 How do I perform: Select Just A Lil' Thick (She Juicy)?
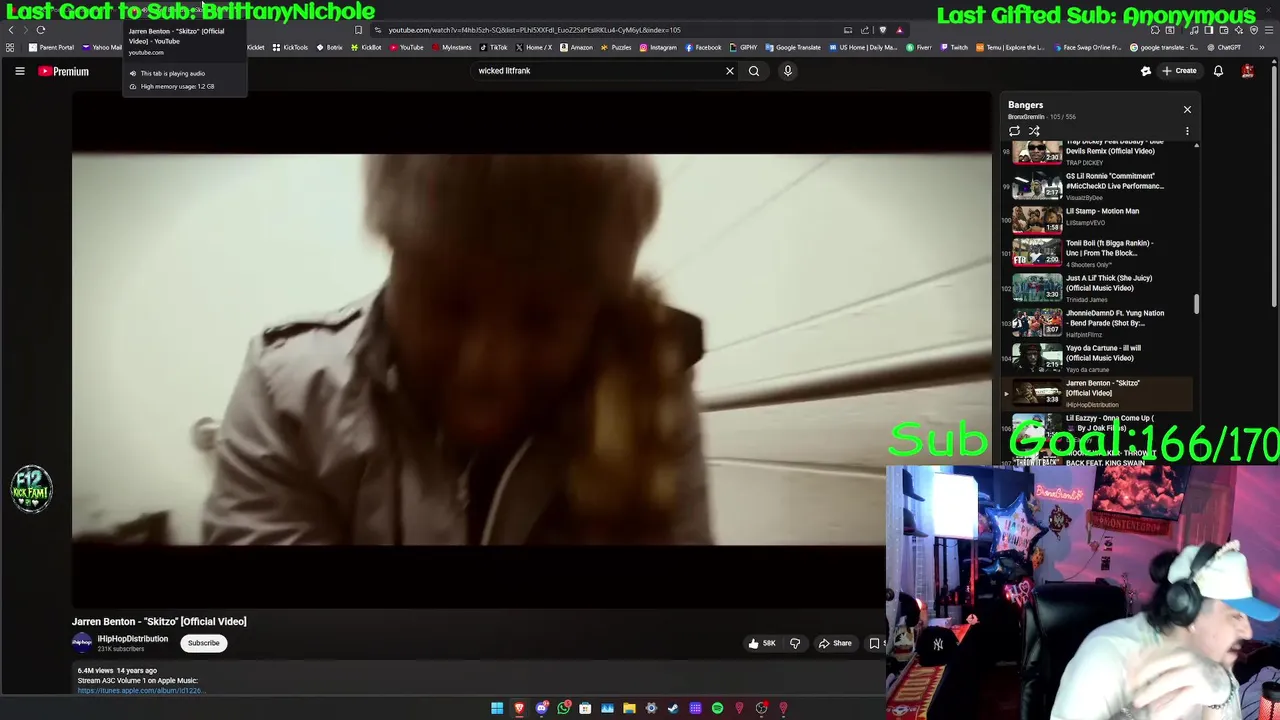[1097, 288]
